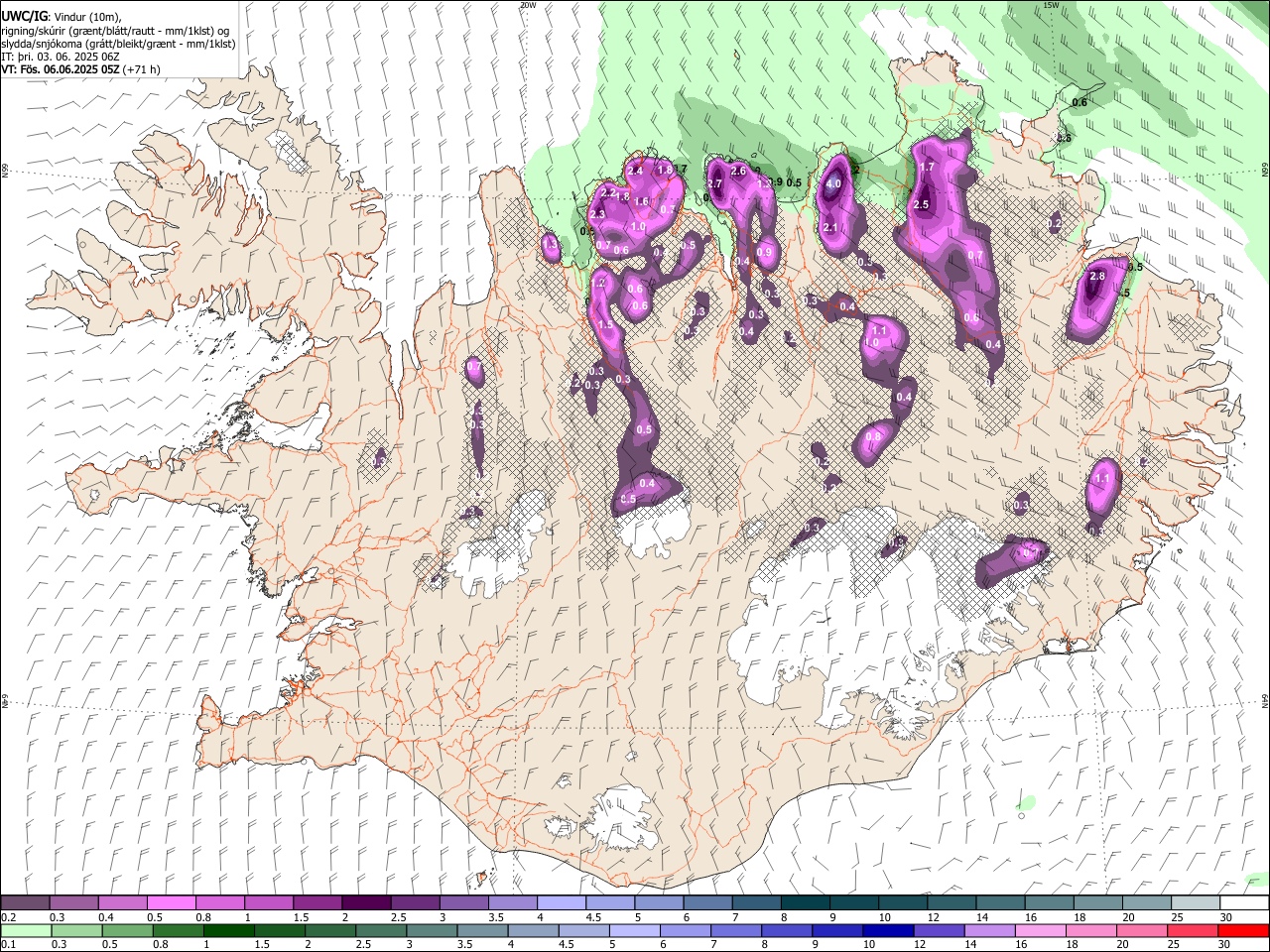Select the 1.5 magenta snow legend swatch
This screenshot has width=1270, height=952.
coord(317,903)
